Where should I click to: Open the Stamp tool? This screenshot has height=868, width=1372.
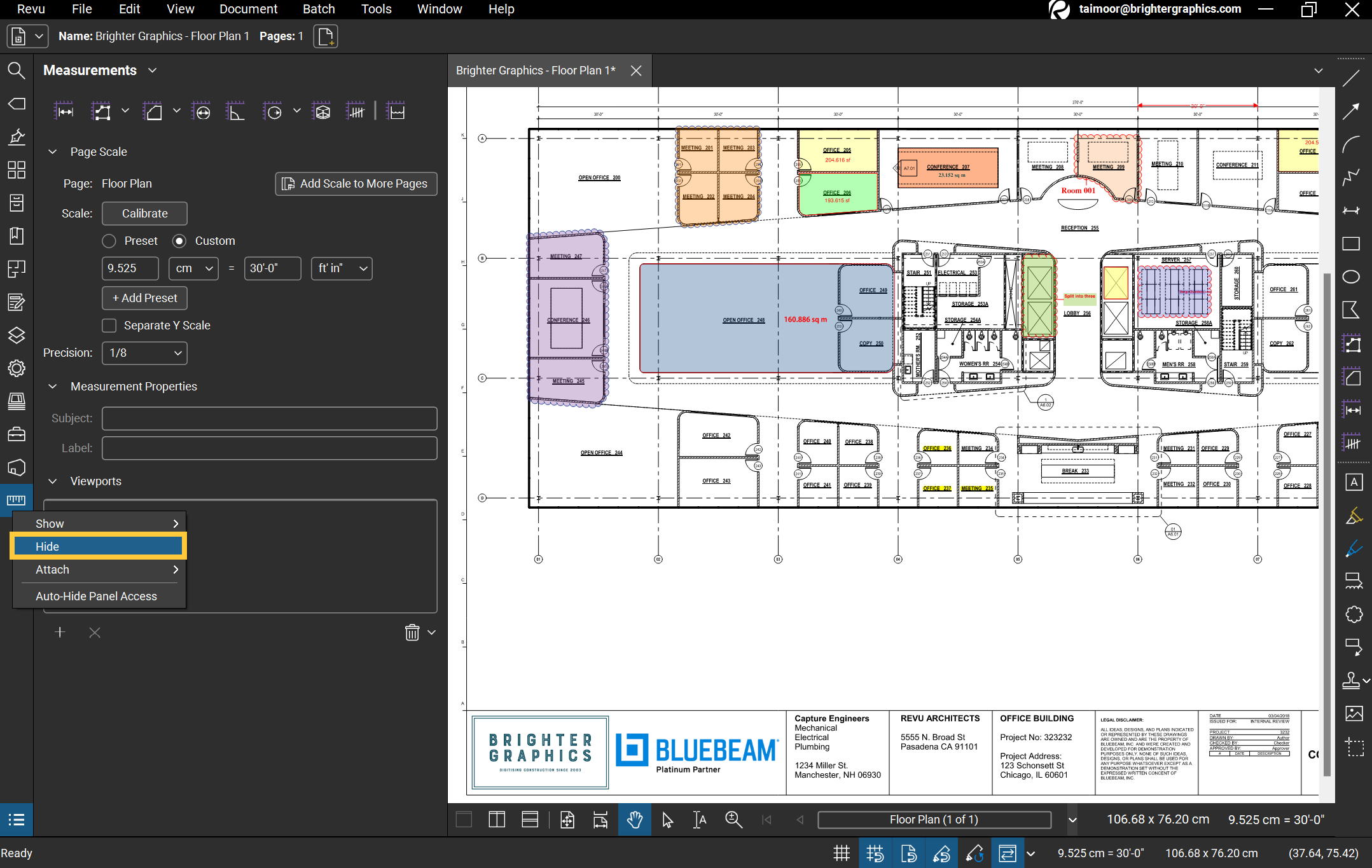click(x=1351, y=680)
